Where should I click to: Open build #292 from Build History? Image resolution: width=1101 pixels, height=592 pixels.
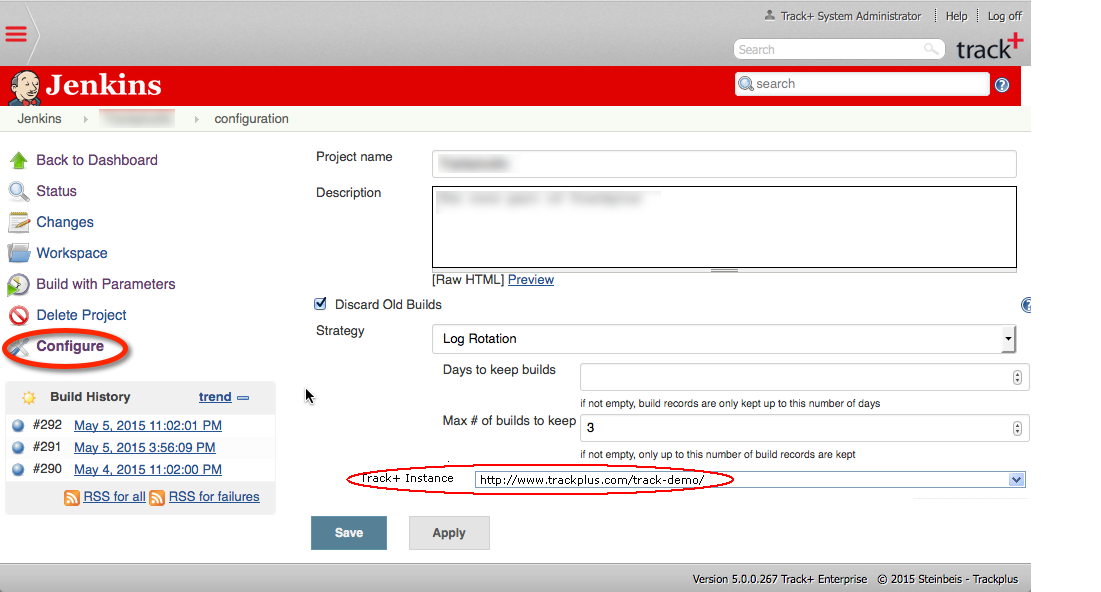click(x=147, y=425)
